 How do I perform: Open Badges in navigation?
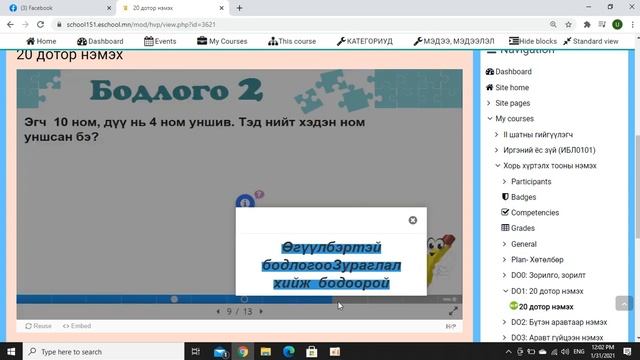coord(518,197)
